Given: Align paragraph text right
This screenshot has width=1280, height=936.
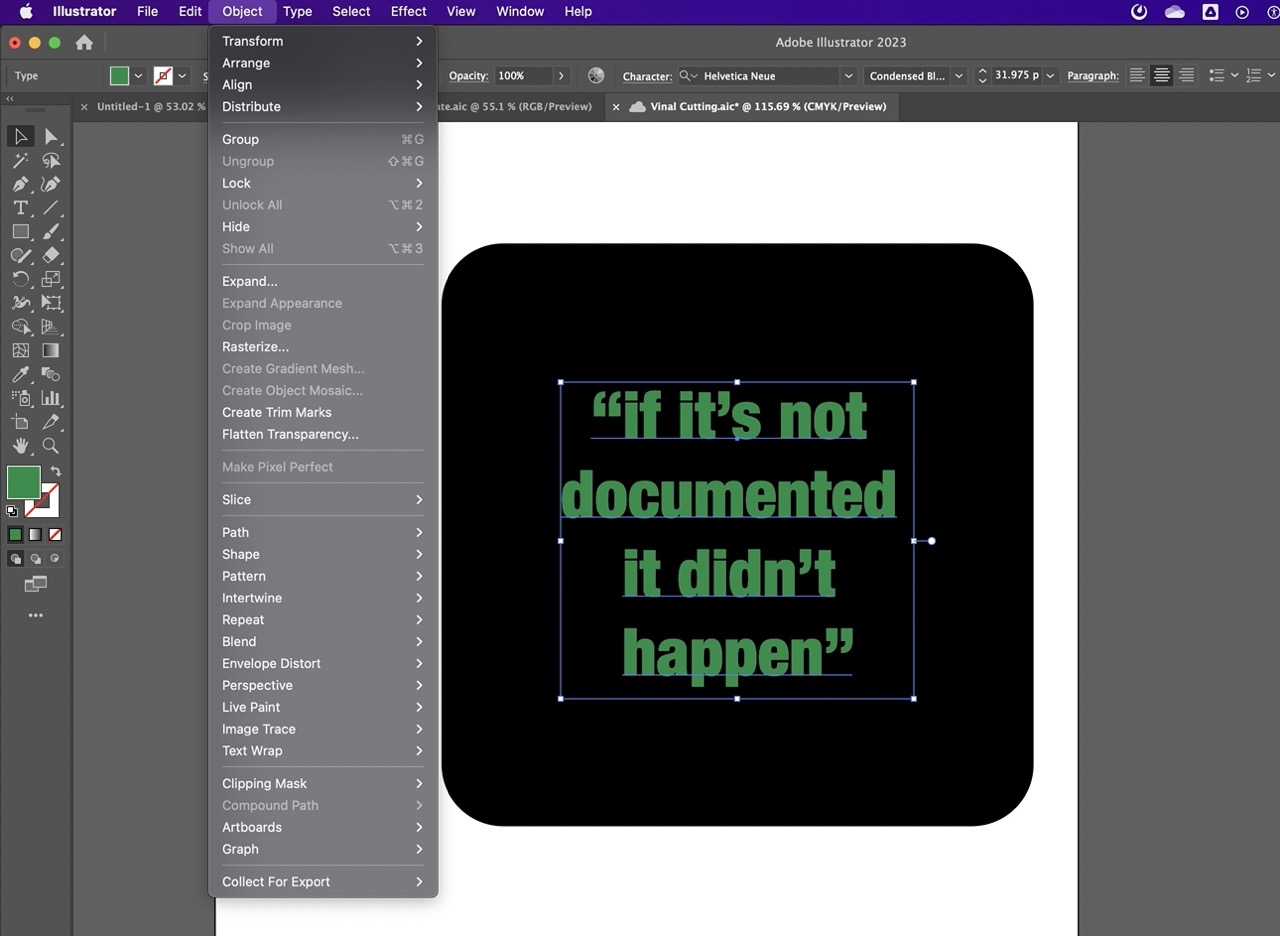Looking at the screenshot, I should pyautogui.click(x=1186, y=76).
